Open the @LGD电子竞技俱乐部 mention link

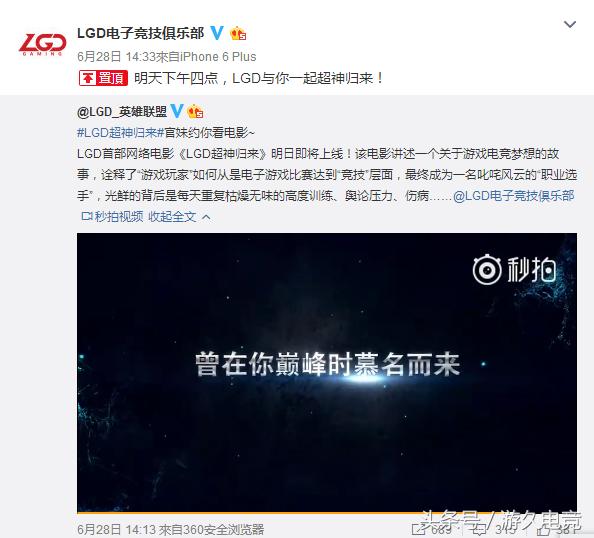(514, 196)
